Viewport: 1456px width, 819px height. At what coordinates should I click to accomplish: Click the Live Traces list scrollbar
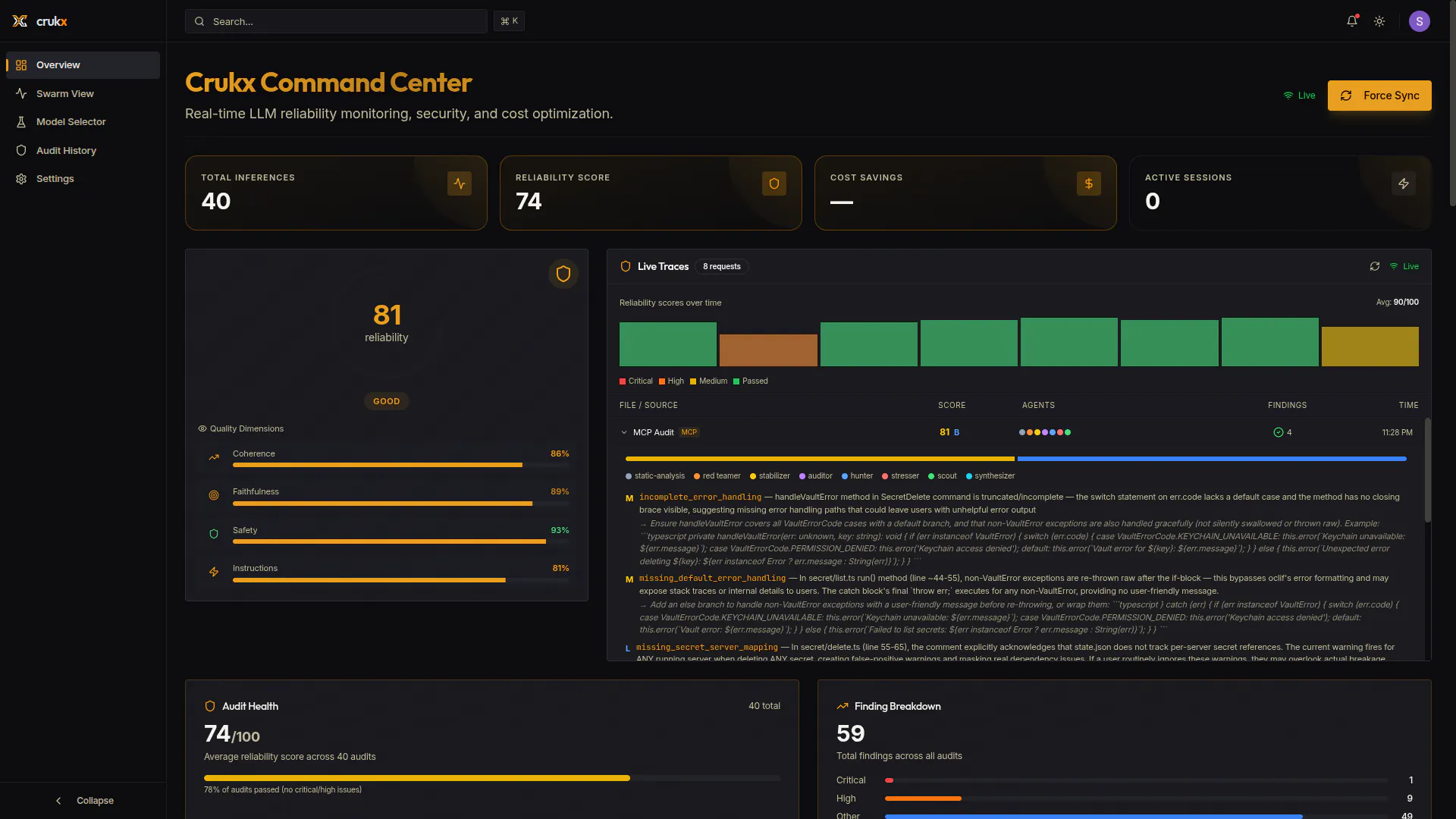pos(1428,470)
